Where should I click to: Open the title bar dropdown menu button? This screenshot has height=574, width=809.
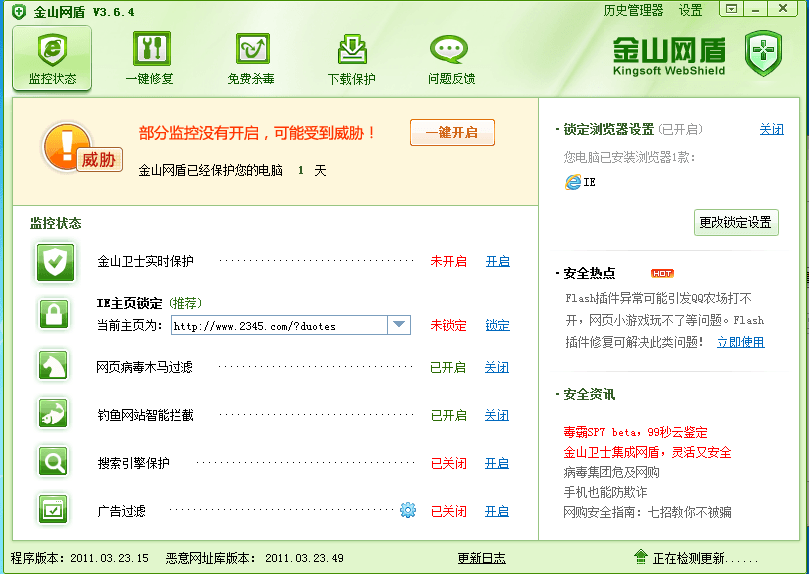click(731, 9)
